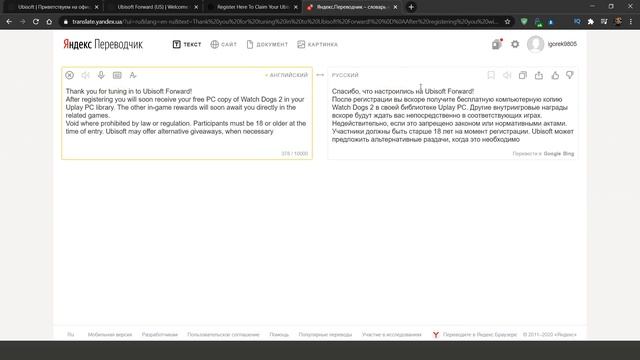Share the translation

(x=539, y=75)
